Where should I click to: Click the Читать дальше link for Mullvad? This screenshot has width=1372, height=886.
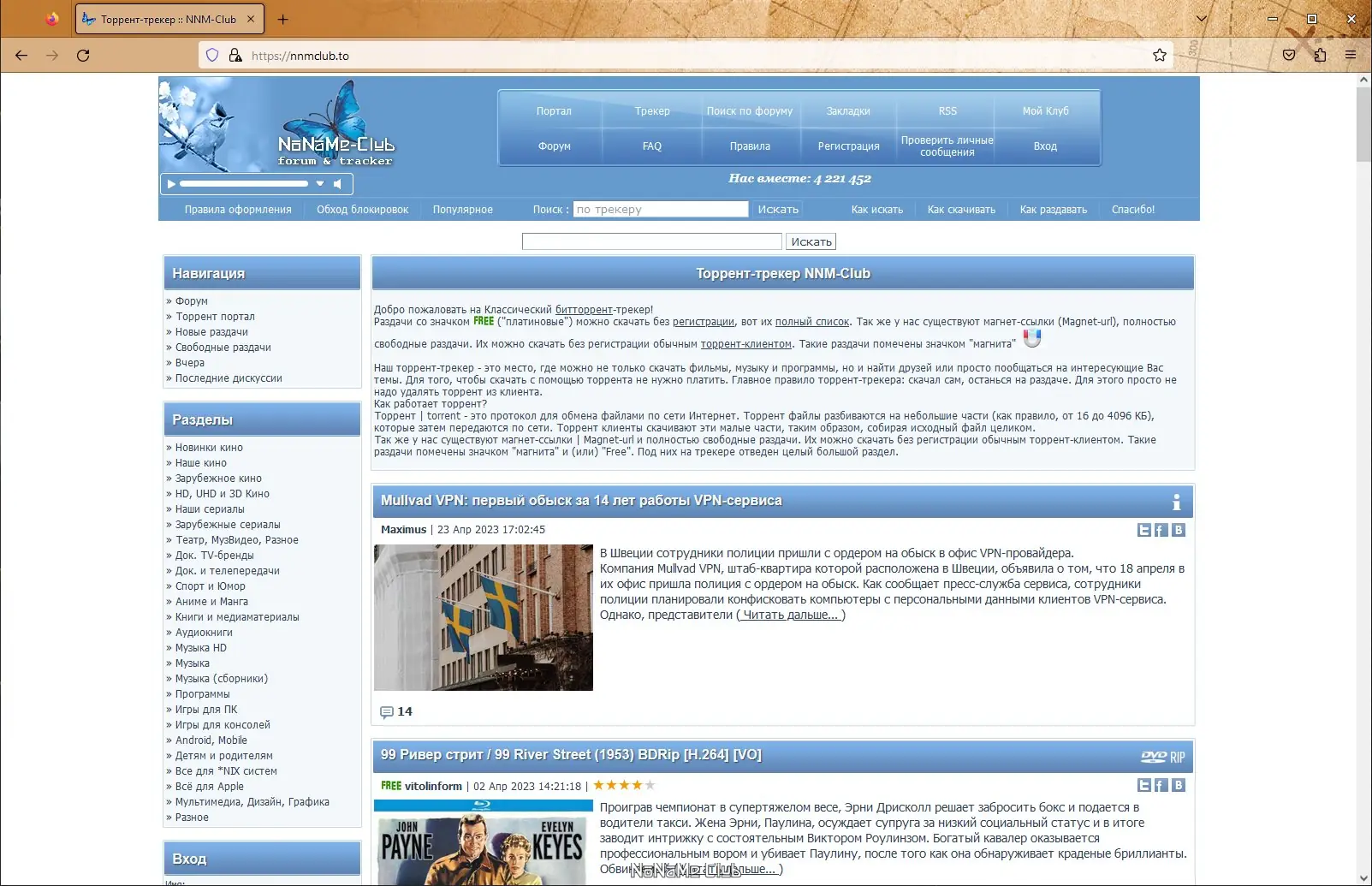click(791, 615)
